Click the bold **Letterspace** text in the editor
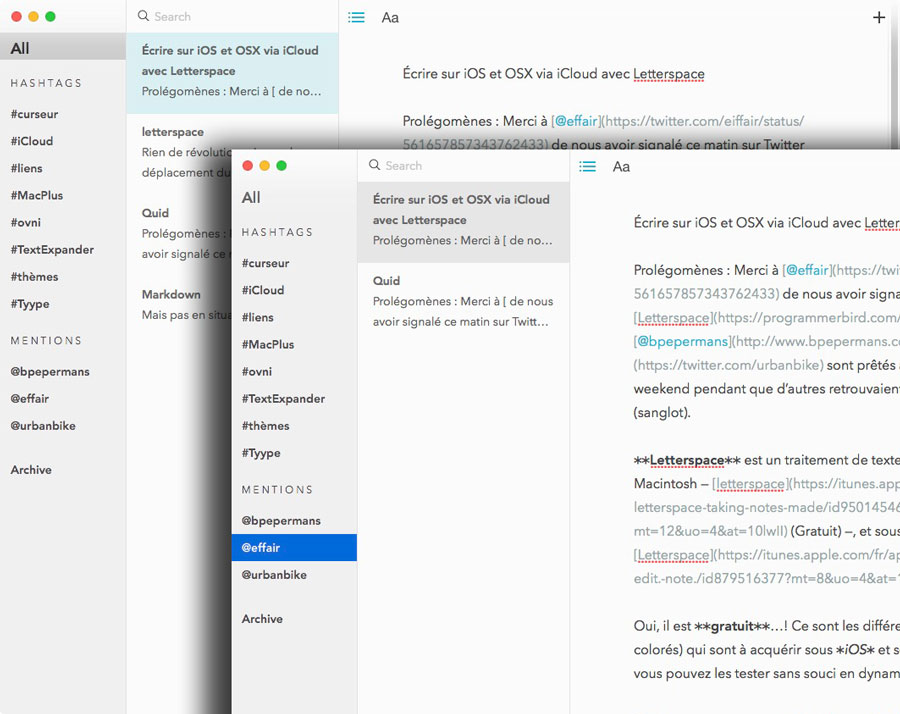This screenshot has width=900, height=714. (687, 460)
